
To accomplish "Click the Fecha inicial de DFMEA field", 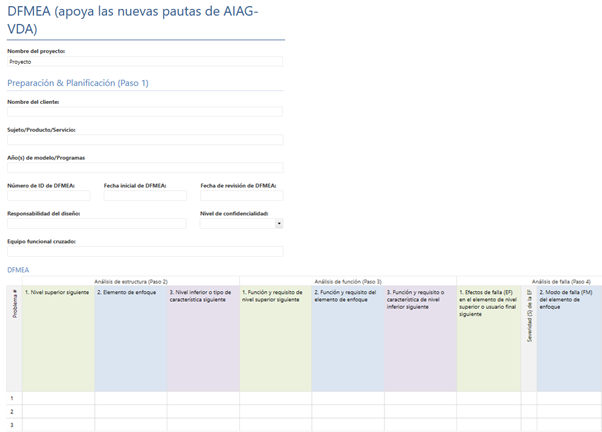I will tap(145, 195).
